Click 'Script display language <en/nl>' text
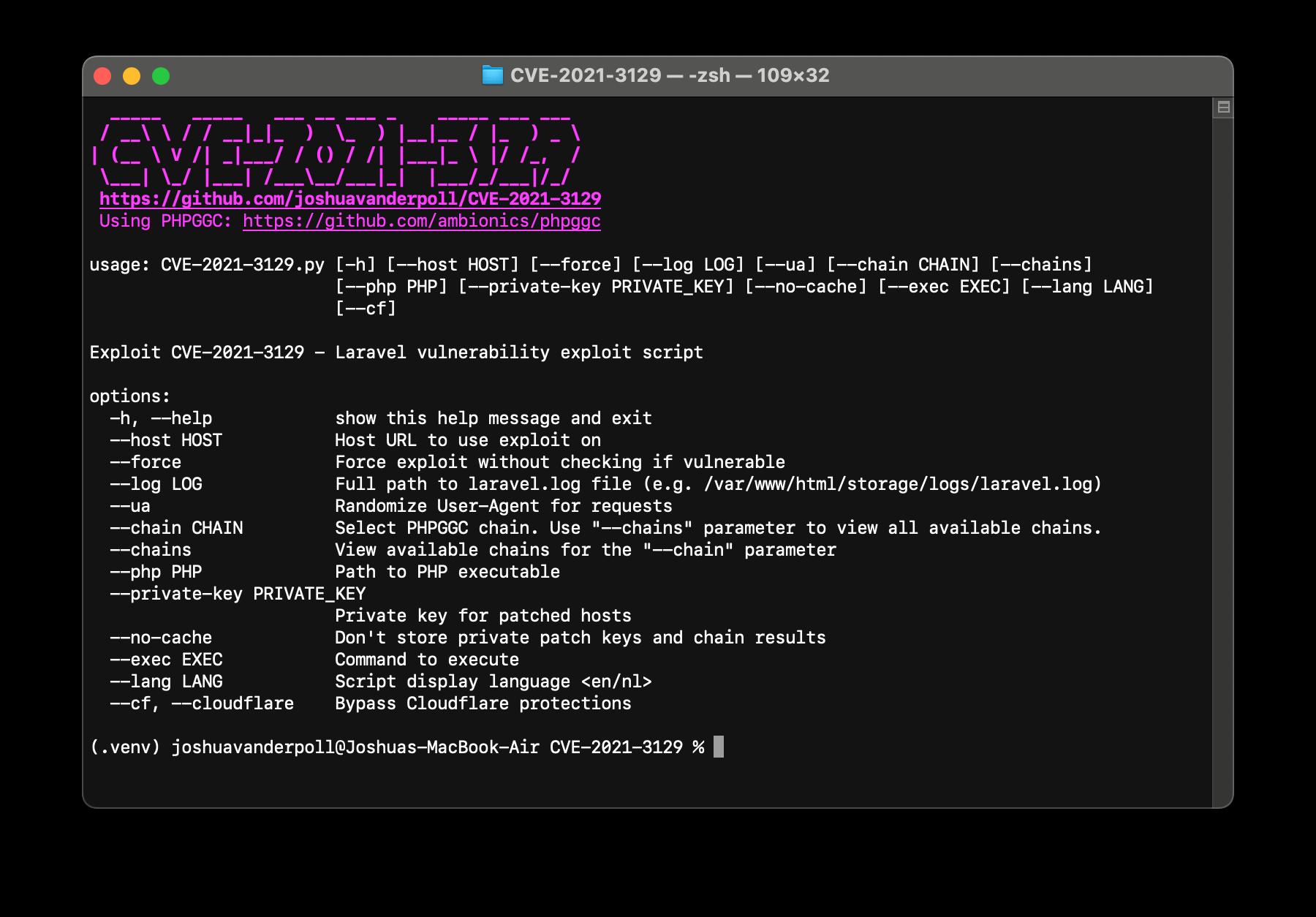The height and width of the screenshot is (917, 1316). tap(494, 682)
